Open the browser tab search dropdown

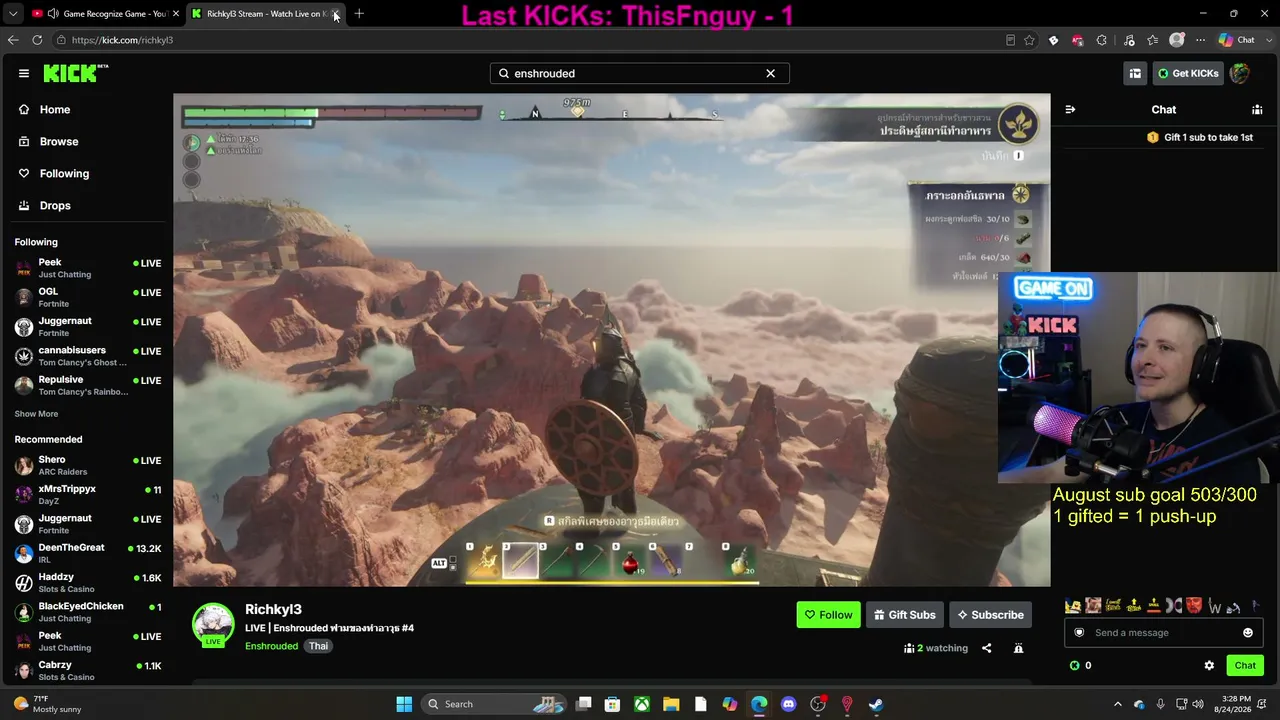pyautogui.click(x=13, y=14)
